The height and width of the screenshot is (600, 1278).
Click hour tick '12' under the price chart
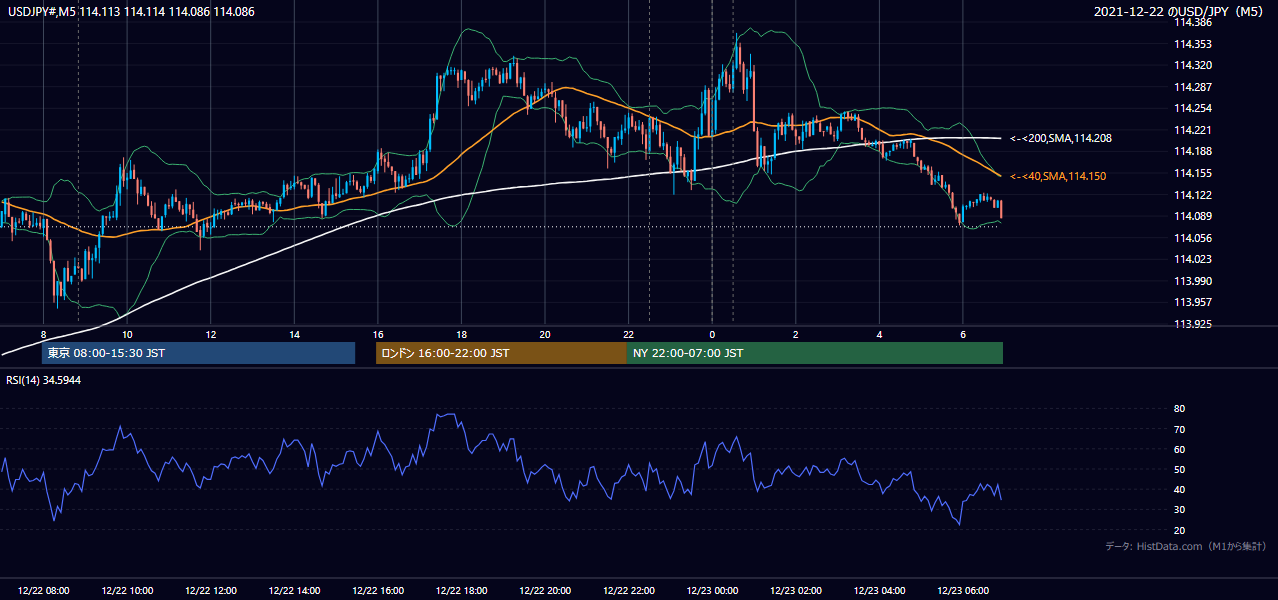click(x=211, y=334)
